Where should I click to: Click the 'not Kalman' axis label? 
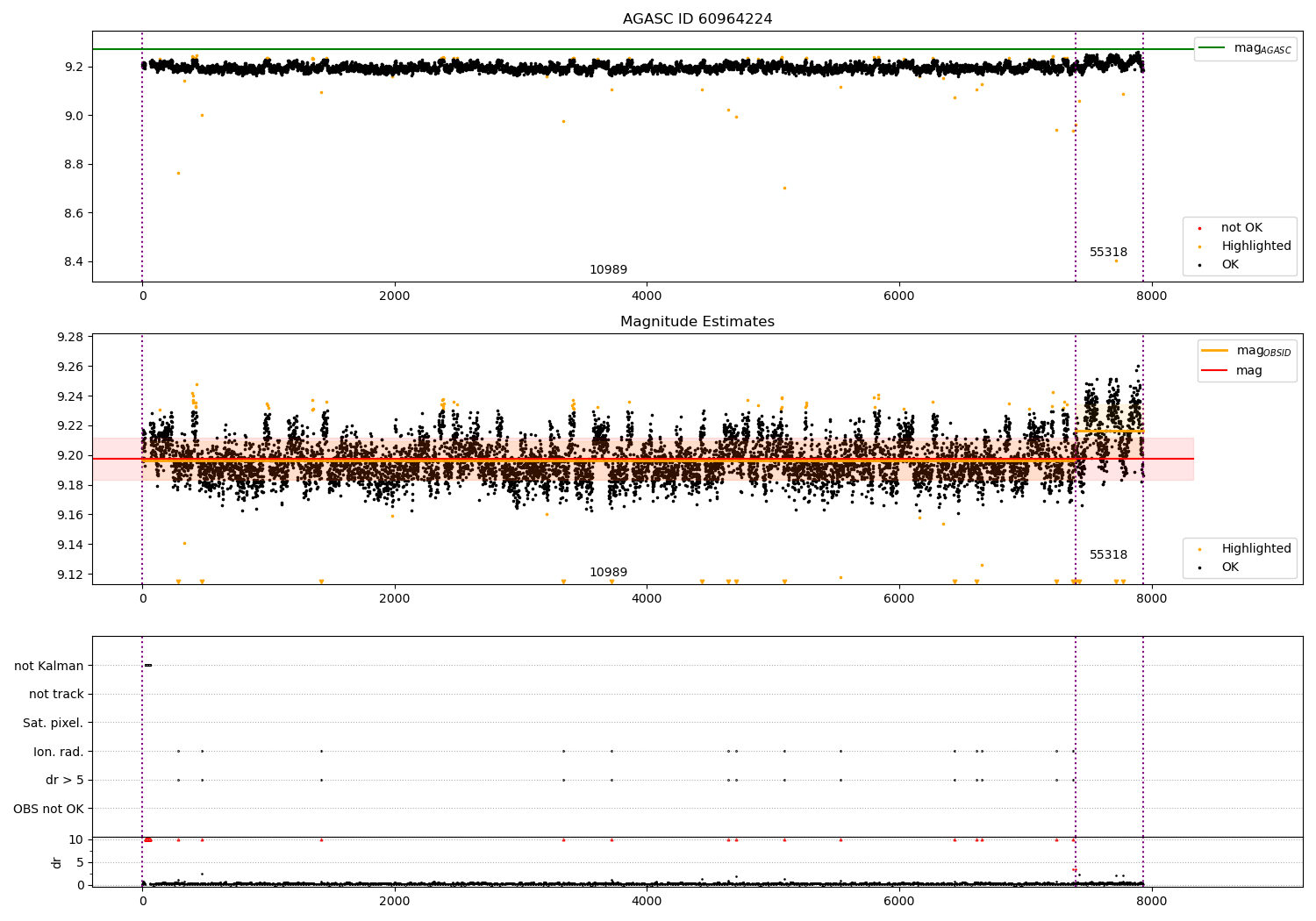(x=49, y=666)
